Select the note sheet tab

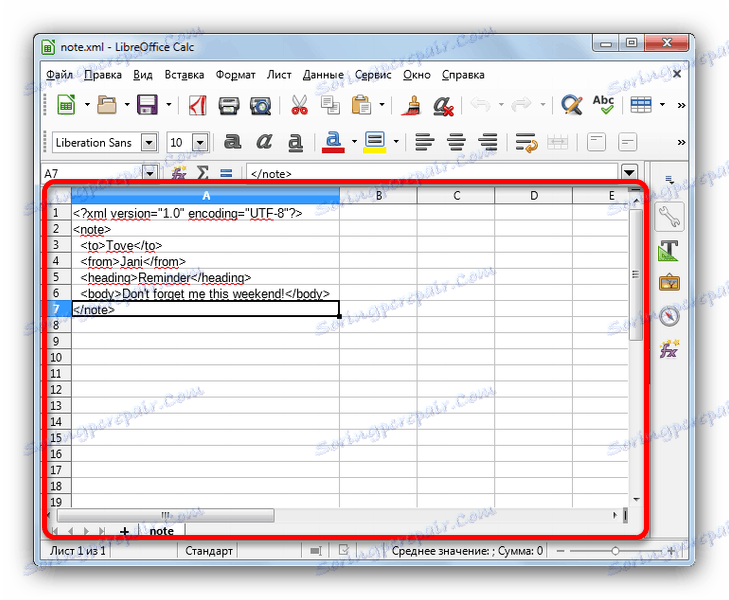point(161,531)
